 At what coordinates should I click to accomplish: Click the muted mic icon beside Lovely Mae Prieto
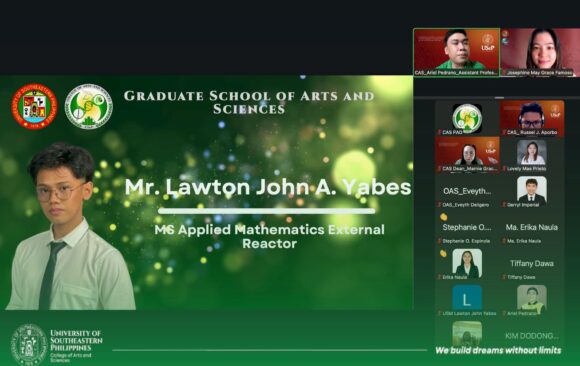click(x=504, y=168)
